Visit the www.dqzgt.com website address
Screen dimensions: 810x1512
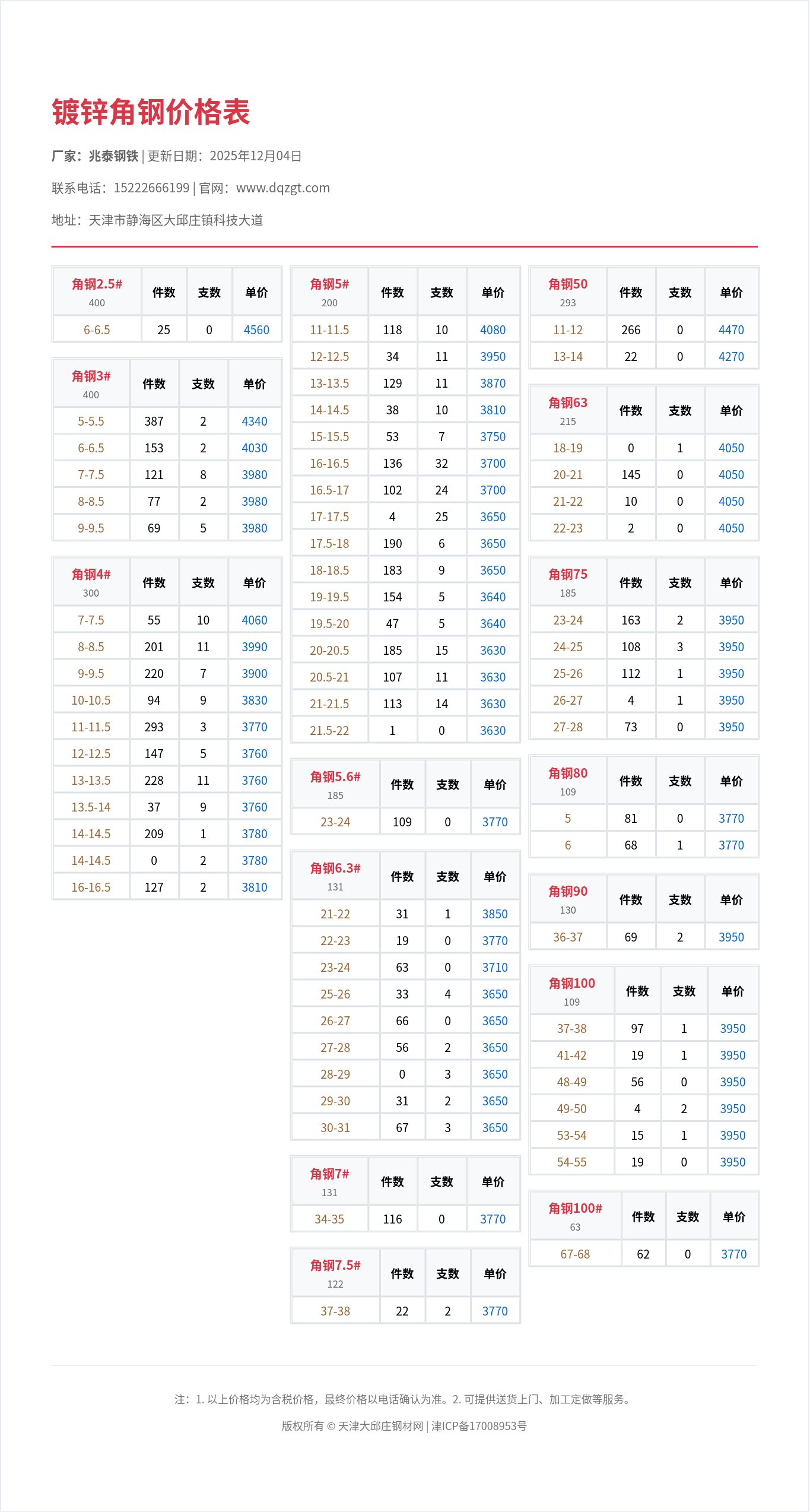[x=282, y=188]
